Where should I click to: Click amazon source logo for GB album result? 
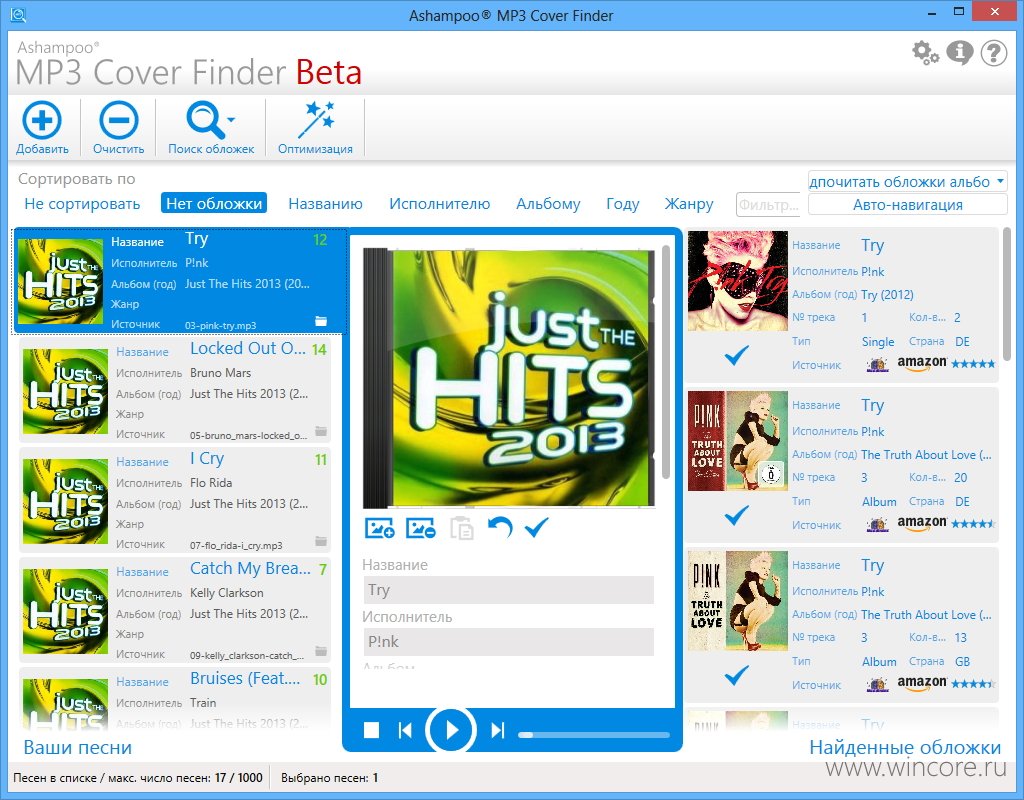(x=921, y=684)
